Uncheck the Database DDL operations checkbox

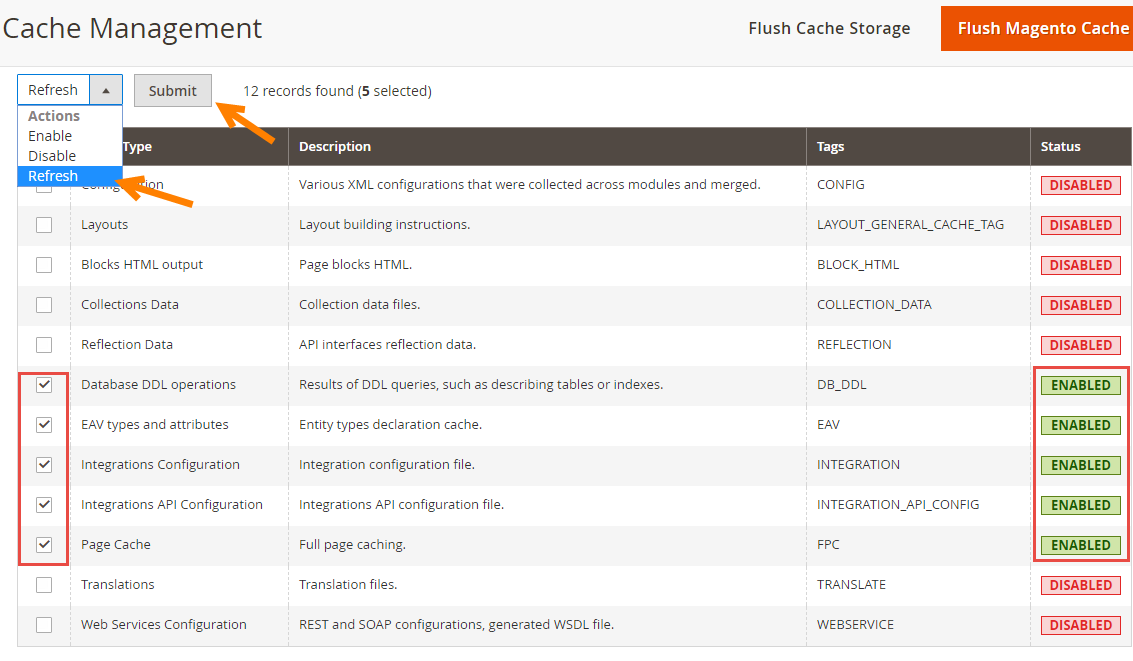pos(44,385)
